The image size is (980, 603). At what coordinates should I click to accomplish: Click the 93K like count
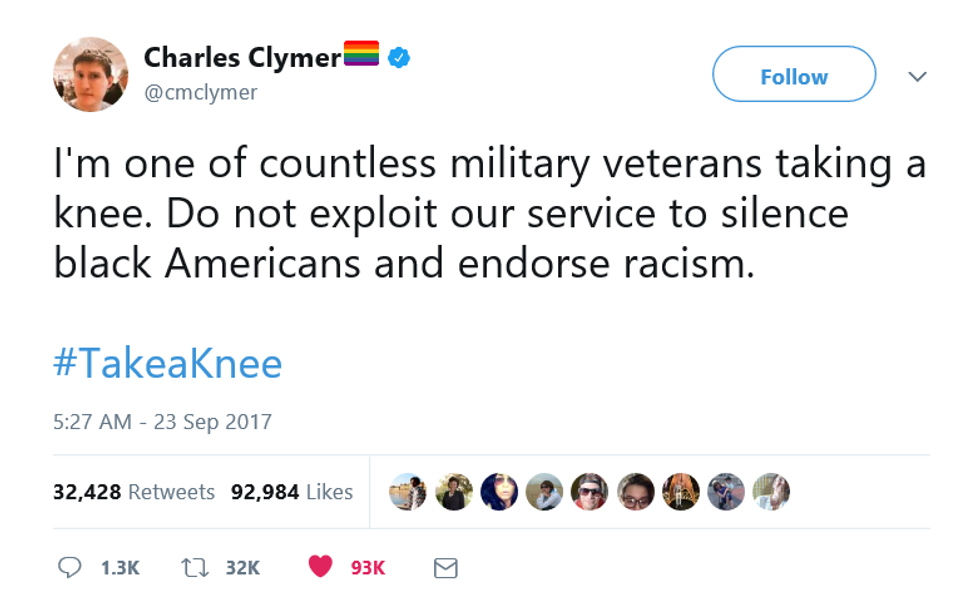pos(367,568)
